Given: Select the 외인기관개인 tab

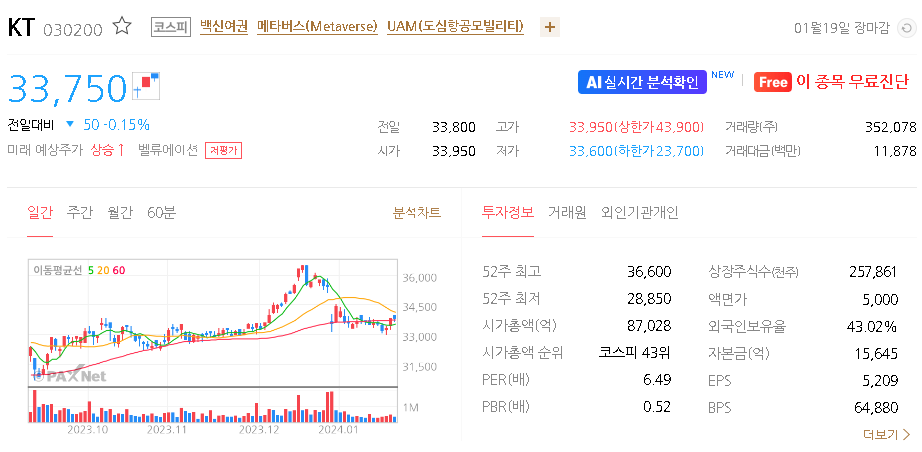Looking at the screenshot, I should coord(640,213).
